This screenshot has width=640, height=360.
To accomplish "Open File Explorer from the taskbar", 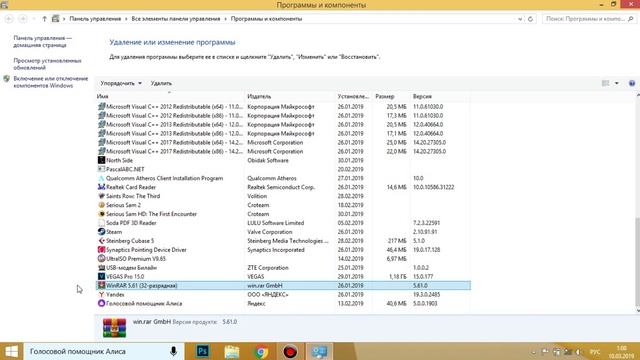I will pyautogui.click(x=232, y=351).
